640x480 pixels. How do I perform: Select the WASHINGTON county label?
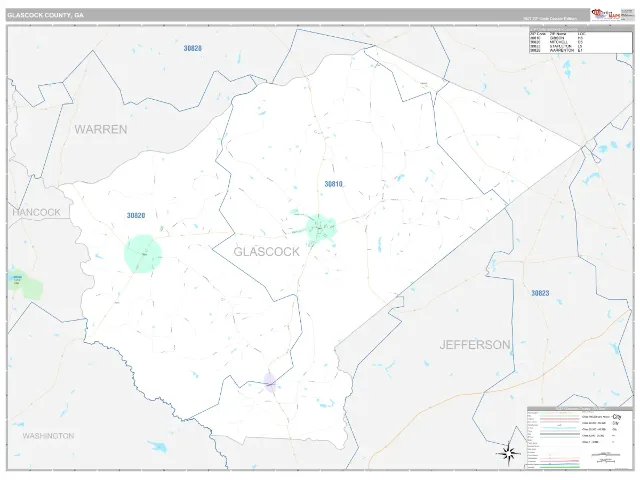coord(48,436)
